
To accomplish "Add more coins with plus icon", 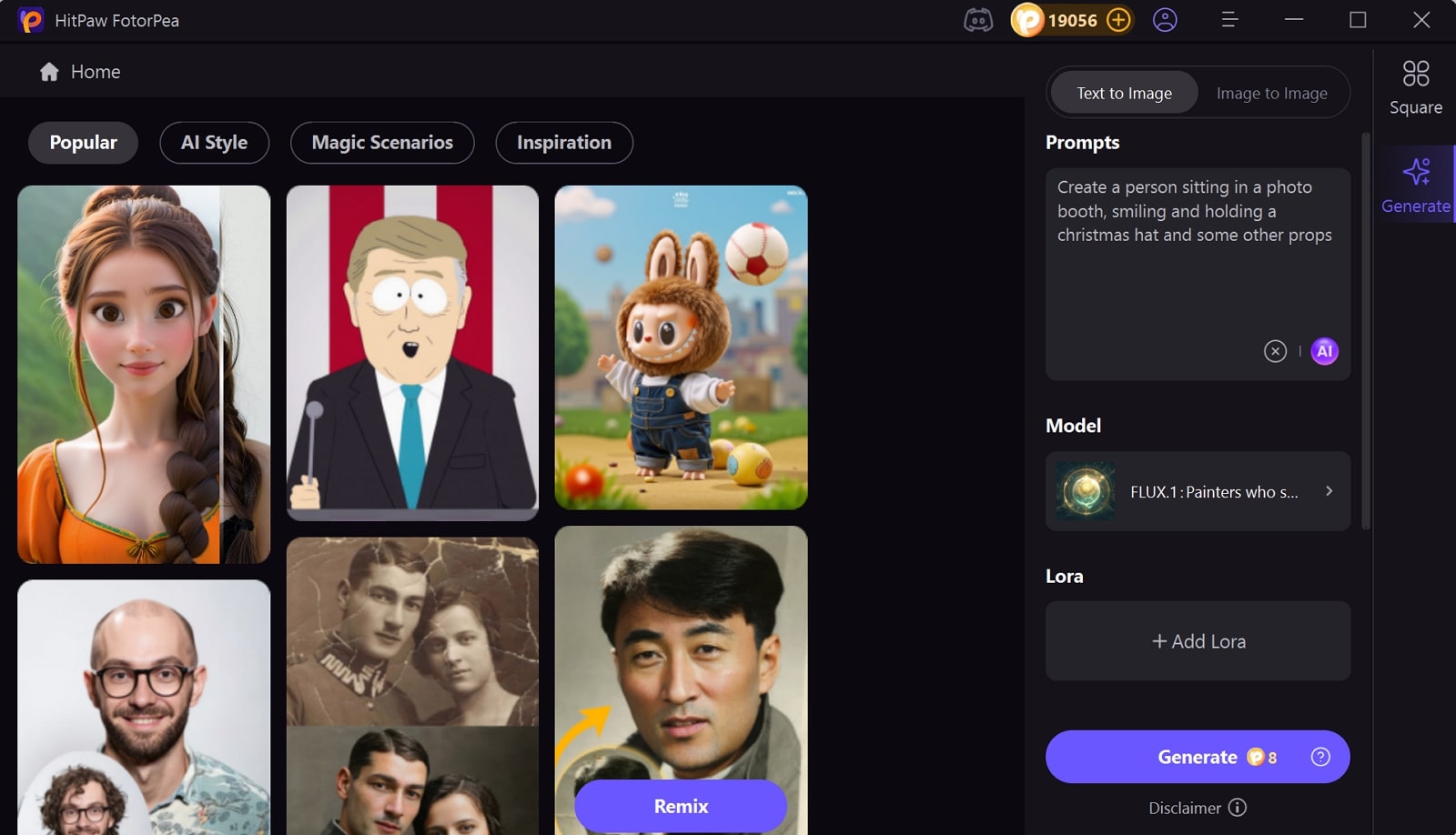I will pyautogui.click(x=1118, y=20).
